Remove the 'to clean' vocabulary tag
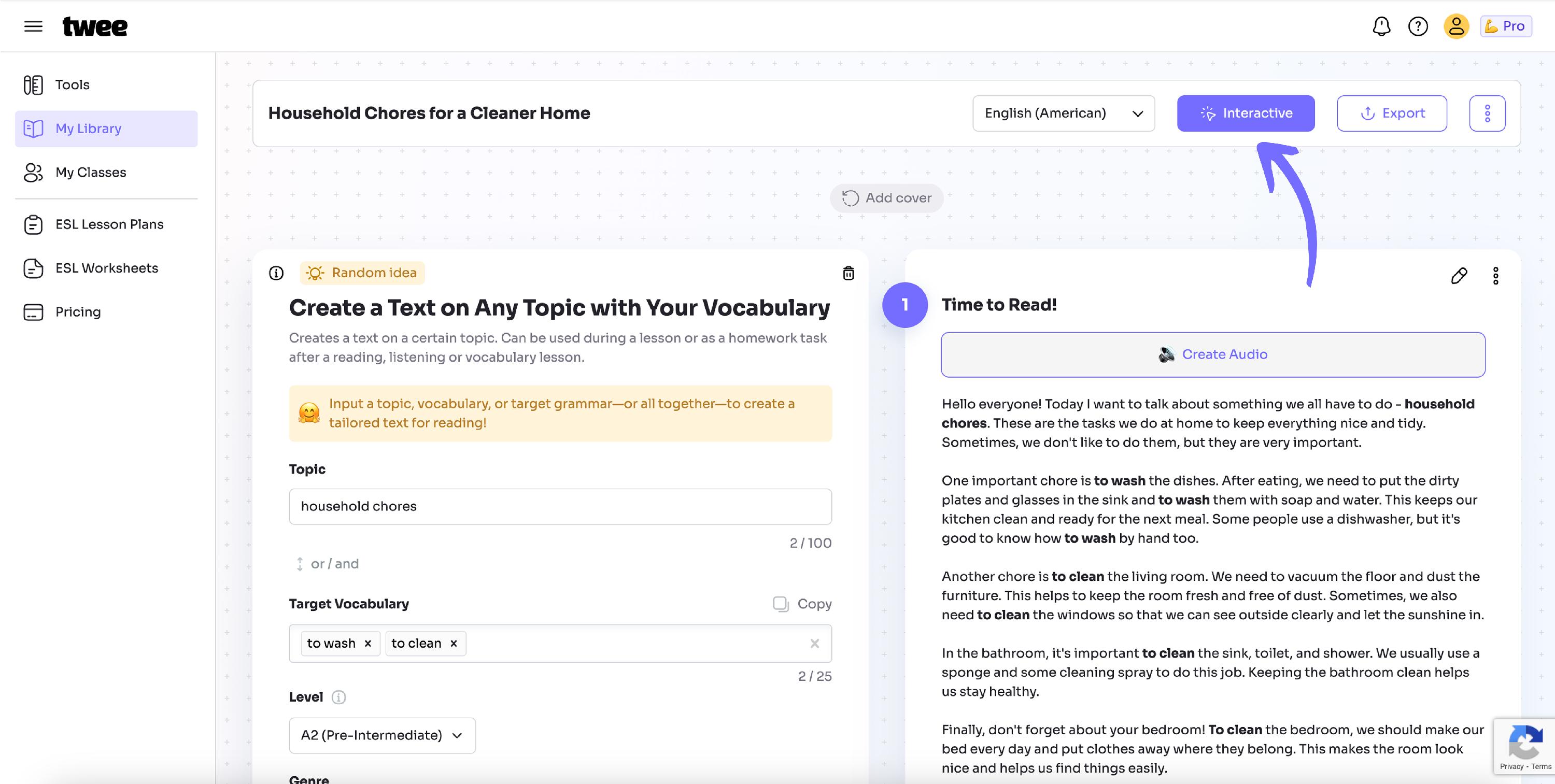 [454, 644]
